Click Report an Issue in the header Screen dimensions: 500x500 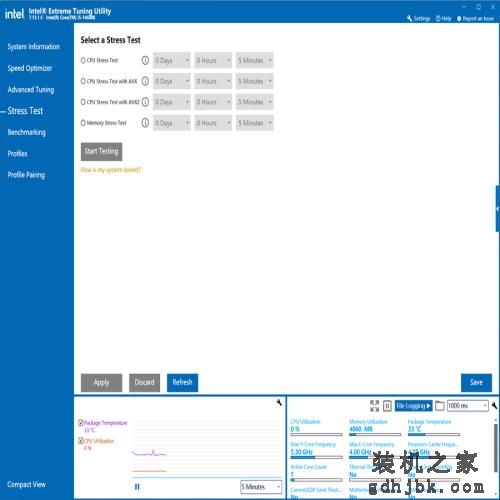tap(475, 18)
